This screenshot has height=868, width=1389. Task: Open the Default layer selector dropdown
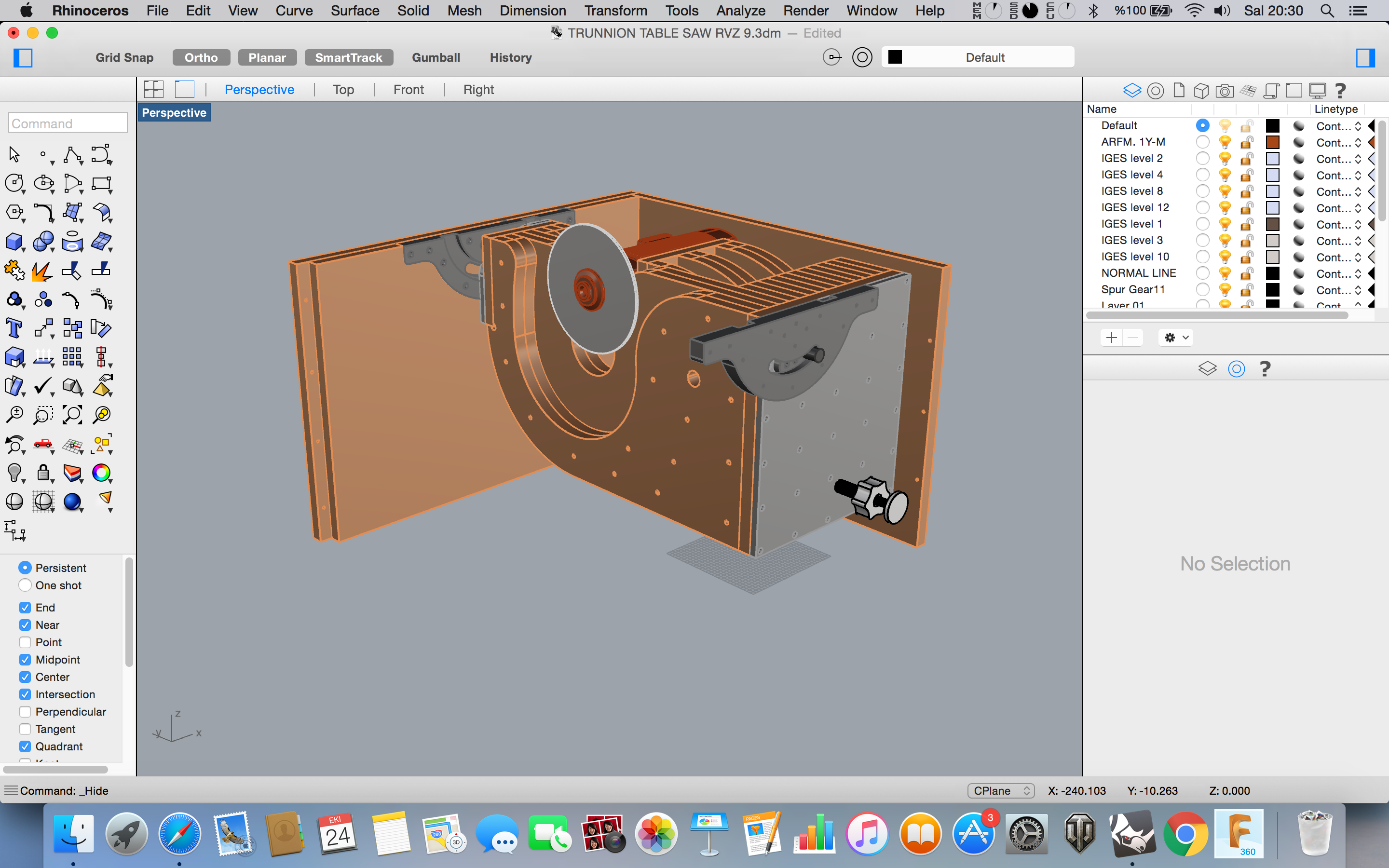(978, 57)
